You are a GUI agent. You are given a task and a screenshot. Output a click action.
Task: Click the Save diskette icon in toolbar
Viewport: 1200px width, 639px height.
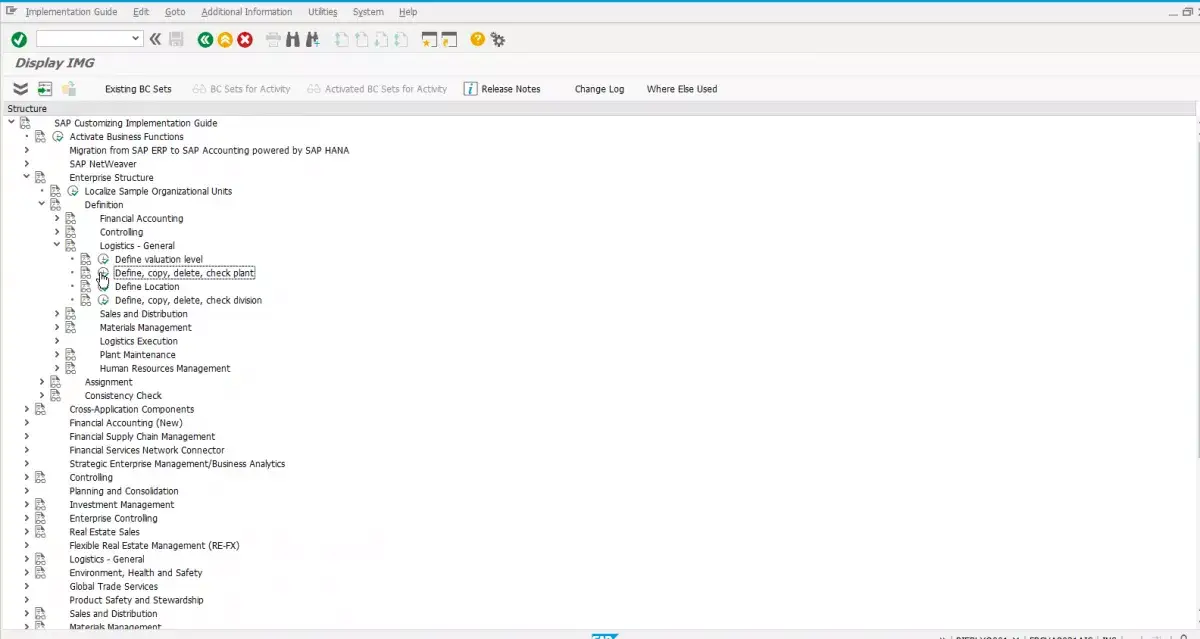176,39
